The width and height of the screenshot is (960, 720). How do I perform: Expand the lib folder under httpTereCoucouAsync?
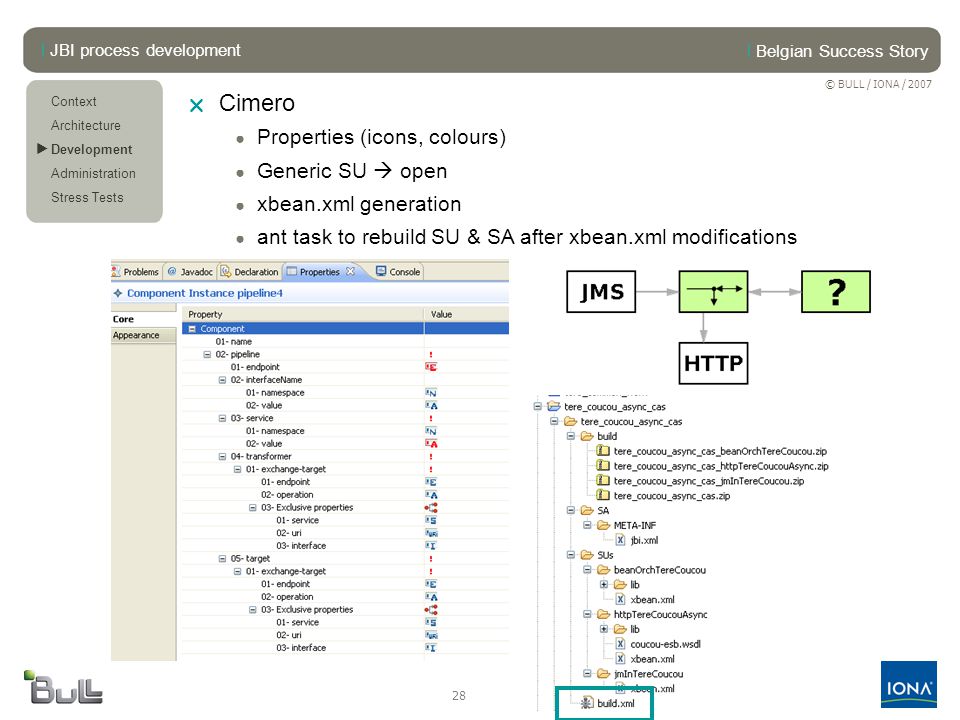click(604, 629)
